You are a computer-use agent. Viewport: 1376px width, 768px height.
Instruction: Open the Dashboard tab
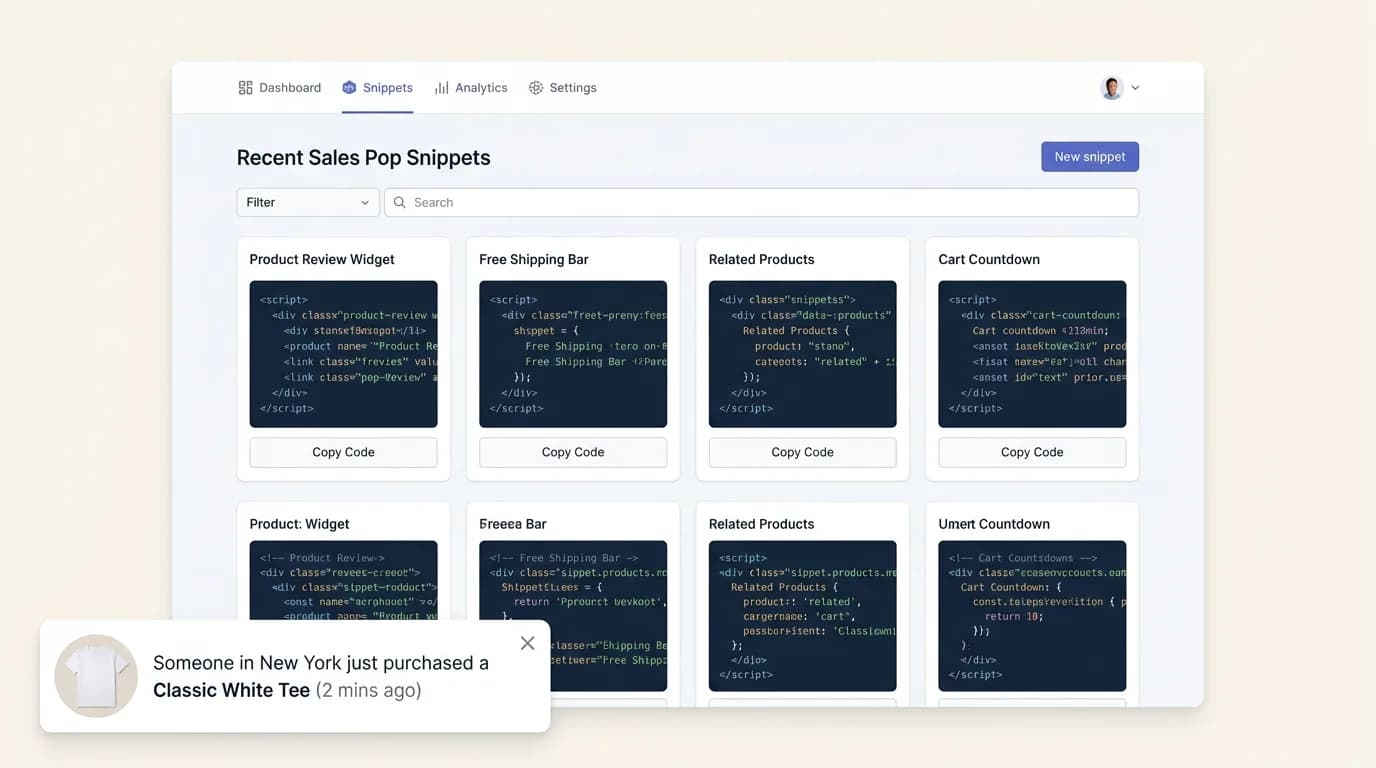pos(280,88)
